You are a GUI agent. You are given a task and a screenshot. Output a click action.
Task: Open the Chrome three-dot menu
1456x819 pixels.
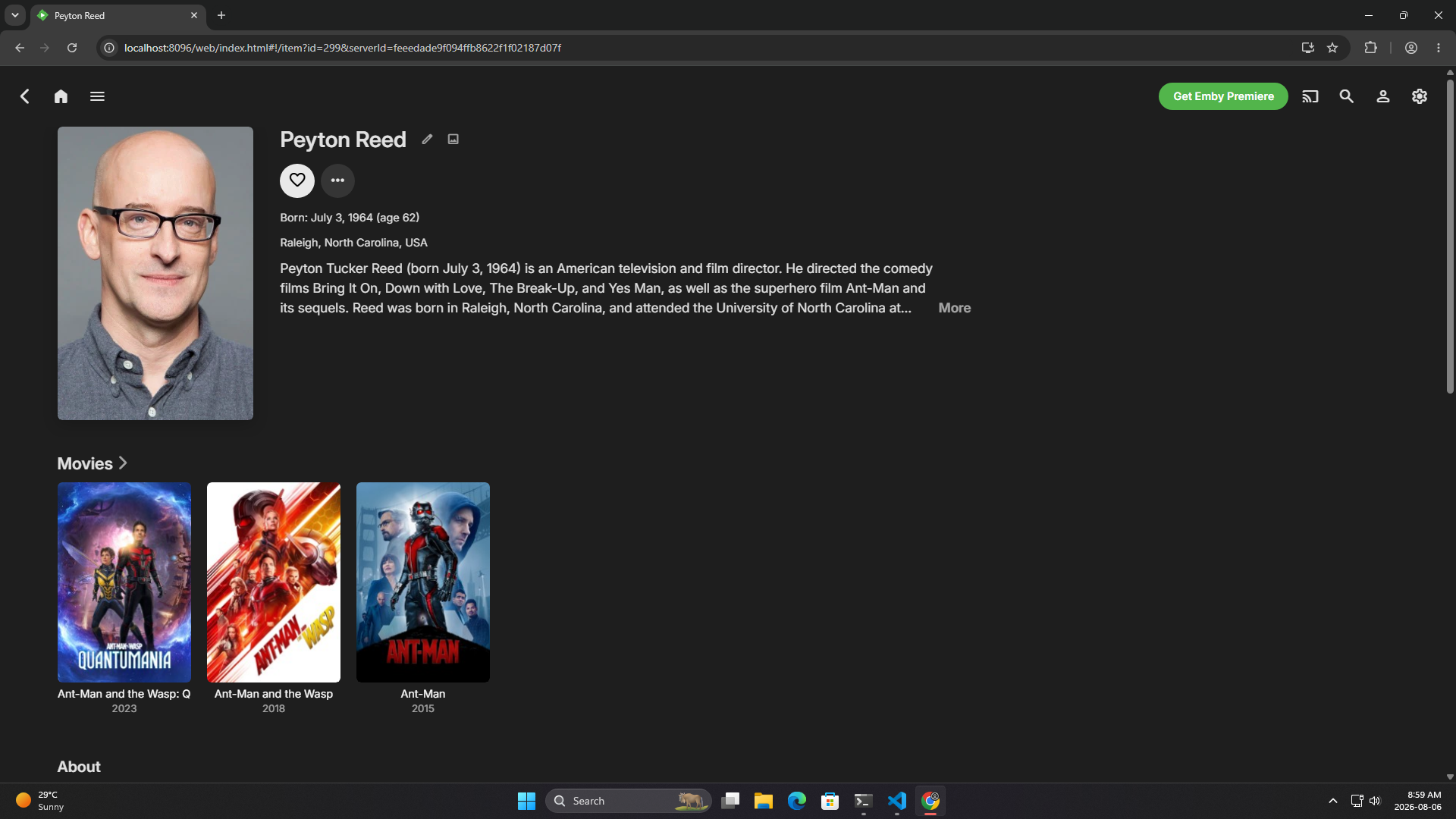tap(1439, 48)
